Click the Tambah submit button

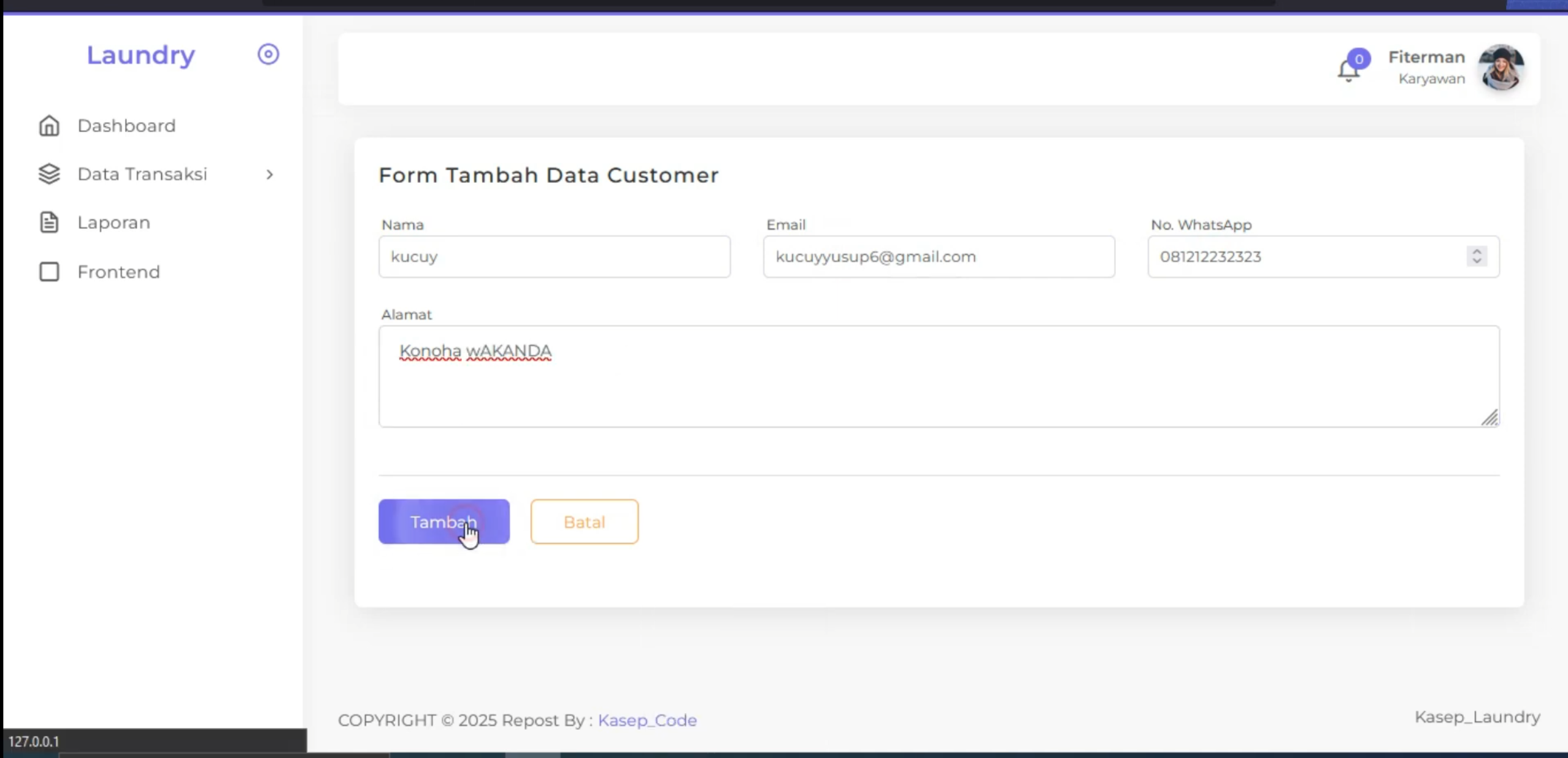click(x=444, y=521)
